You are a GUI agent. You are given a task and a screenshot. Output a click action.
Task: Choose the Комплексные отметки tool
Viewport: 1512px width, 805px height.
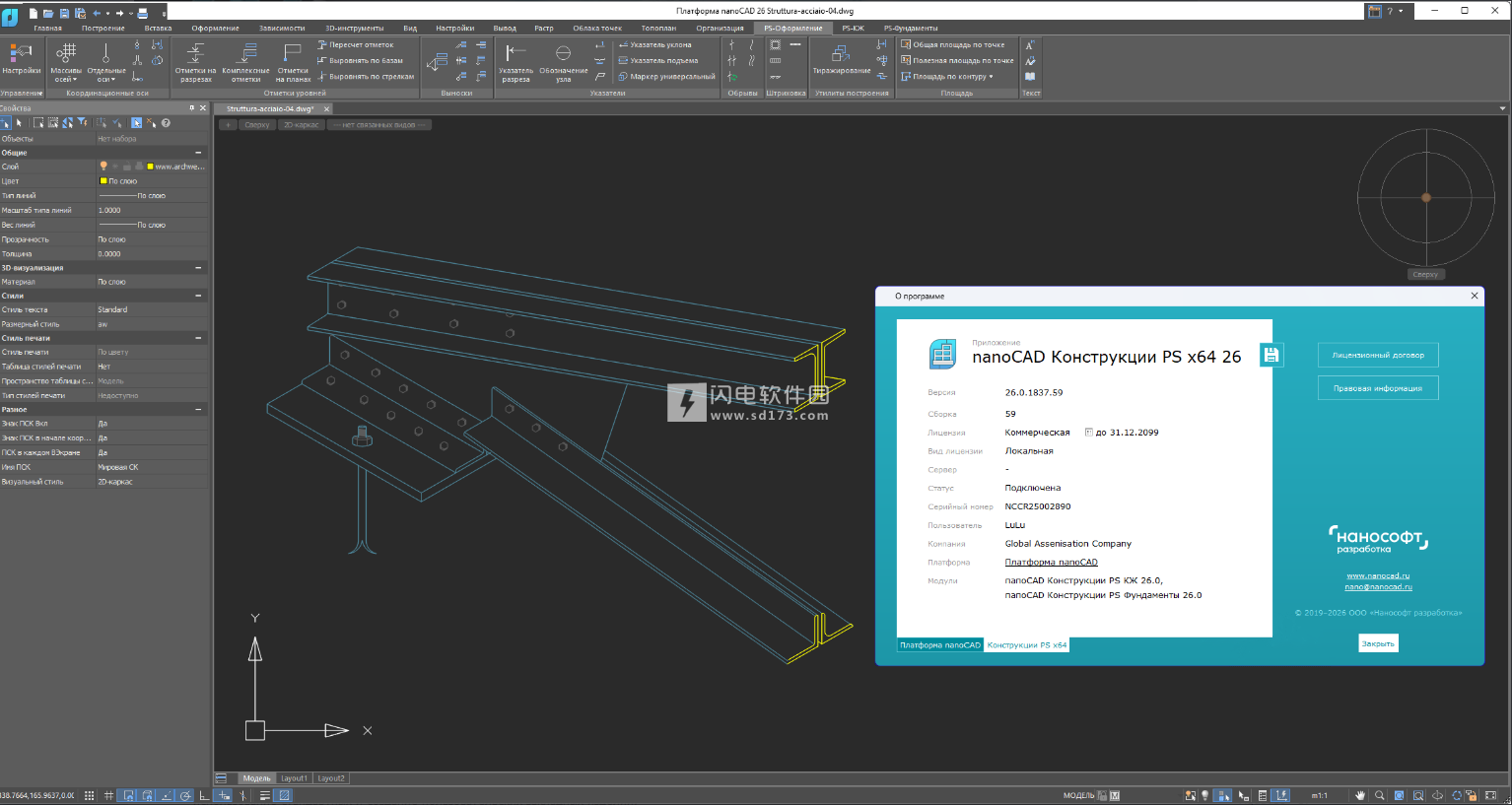point(245,62)
